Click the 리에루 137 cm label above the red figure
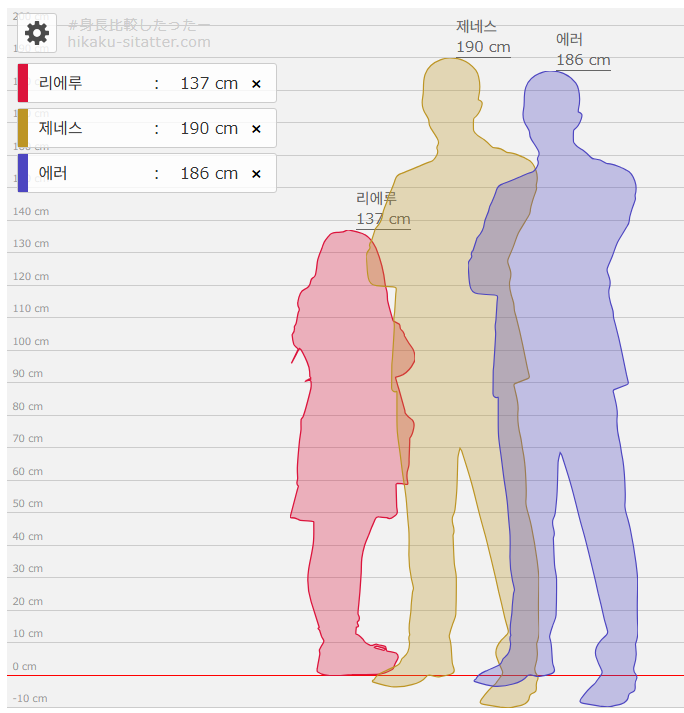 [383, 209]
